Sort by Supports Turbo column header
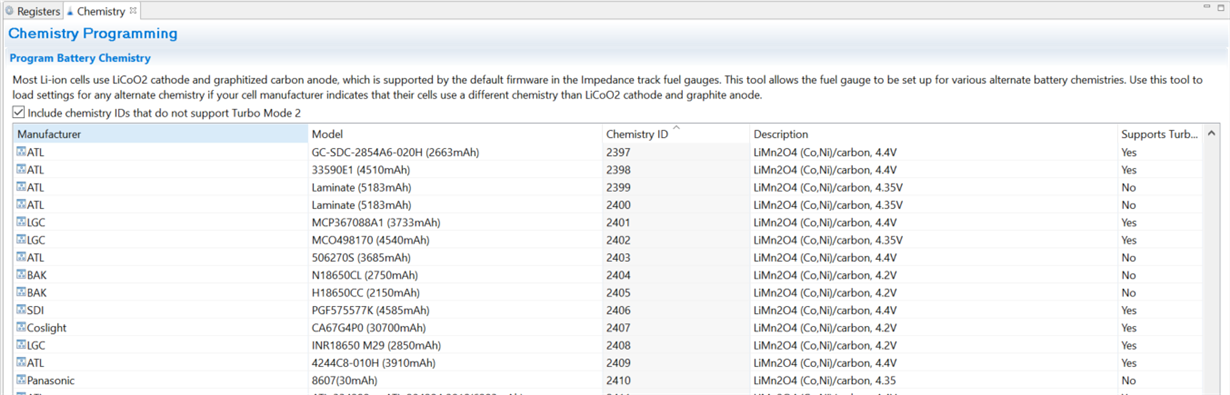Image resolution: width=1230 pixels, height=395 pixels. tap(1159, 133)
